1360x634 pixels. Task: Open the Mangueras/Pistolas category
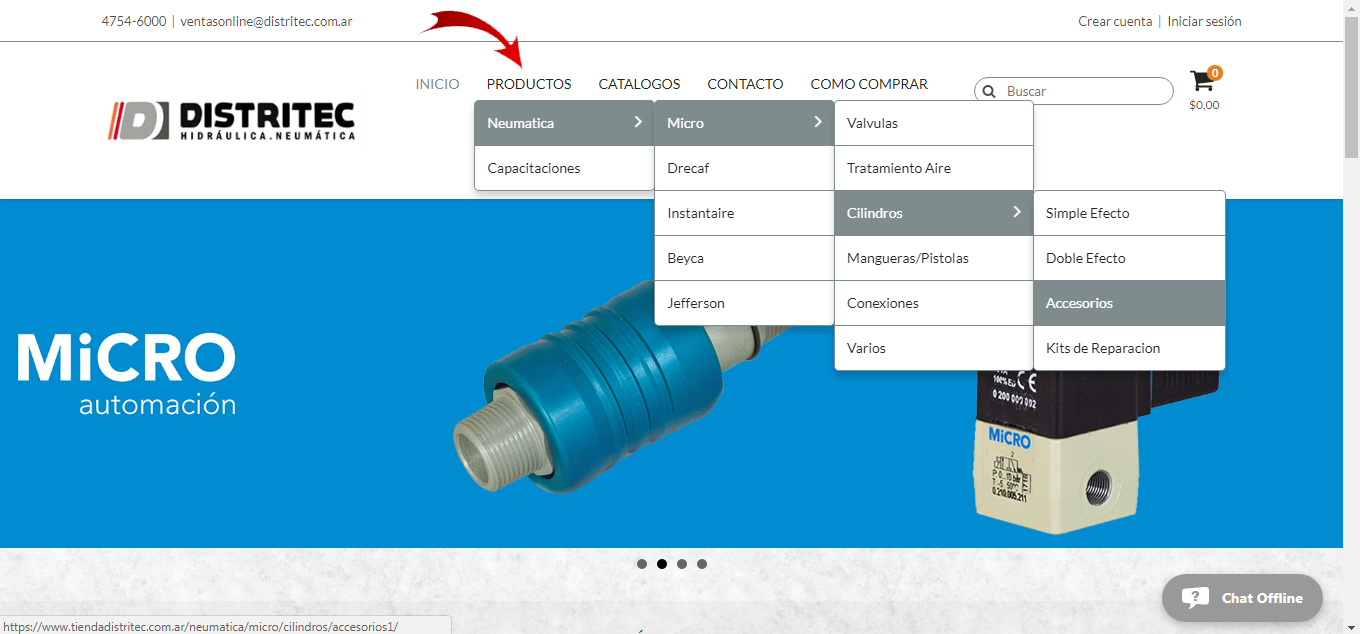tap(934, 258)
